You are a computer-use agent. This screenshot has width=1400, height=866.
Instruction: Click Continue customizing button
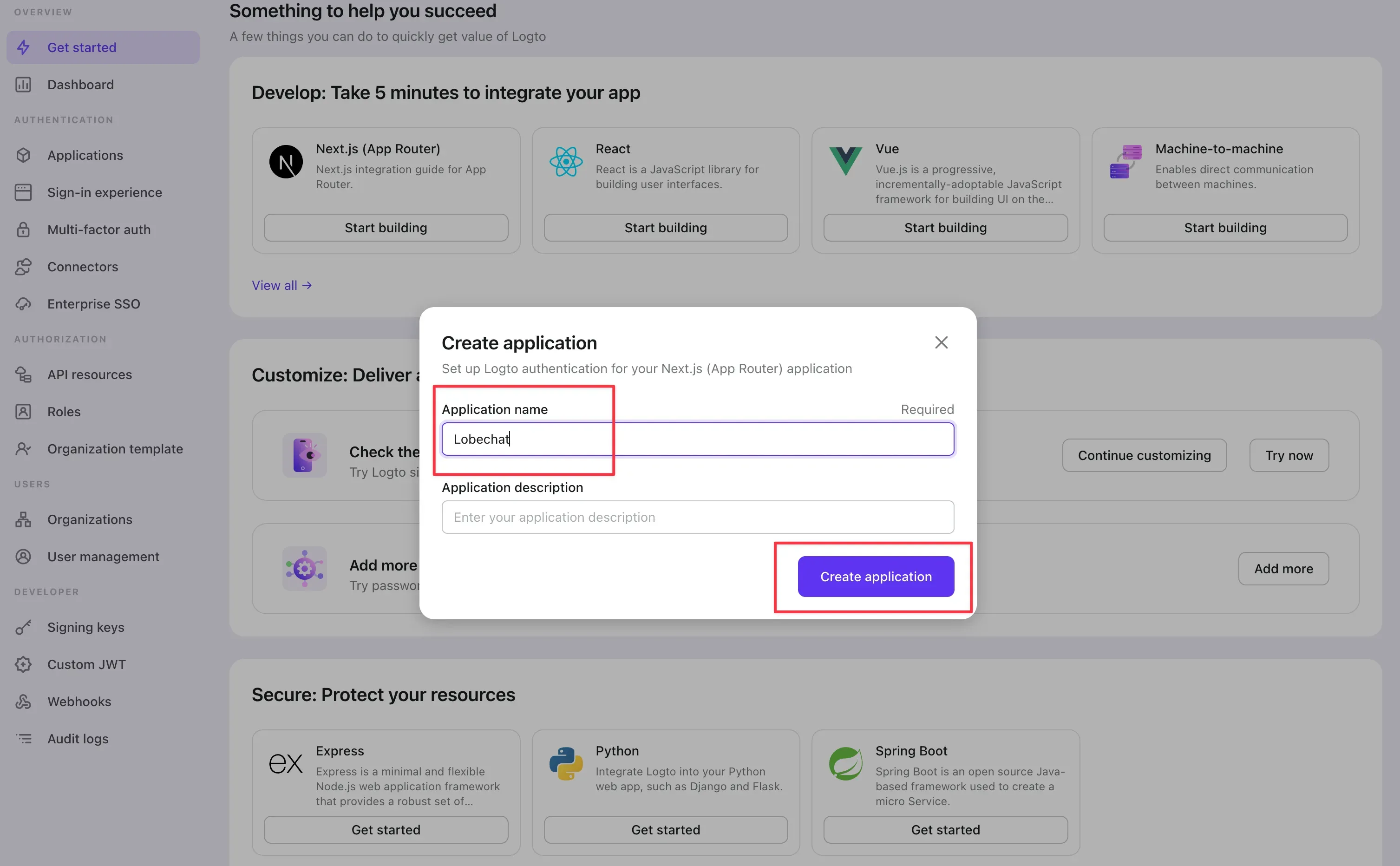(1145, 455)
